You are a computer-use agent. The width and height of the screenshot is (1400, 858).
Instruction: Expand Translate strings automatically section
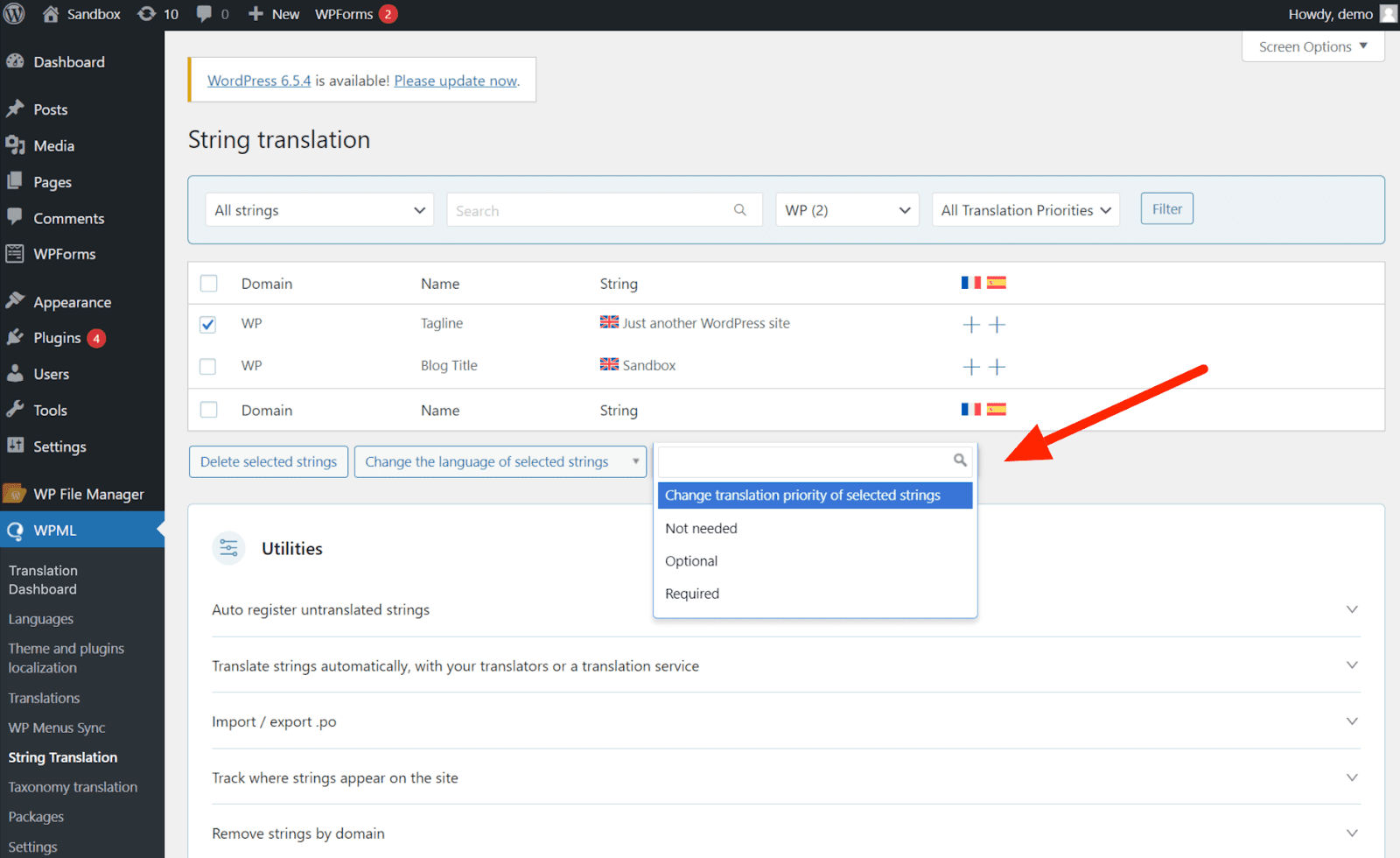[x=786, y=665]
